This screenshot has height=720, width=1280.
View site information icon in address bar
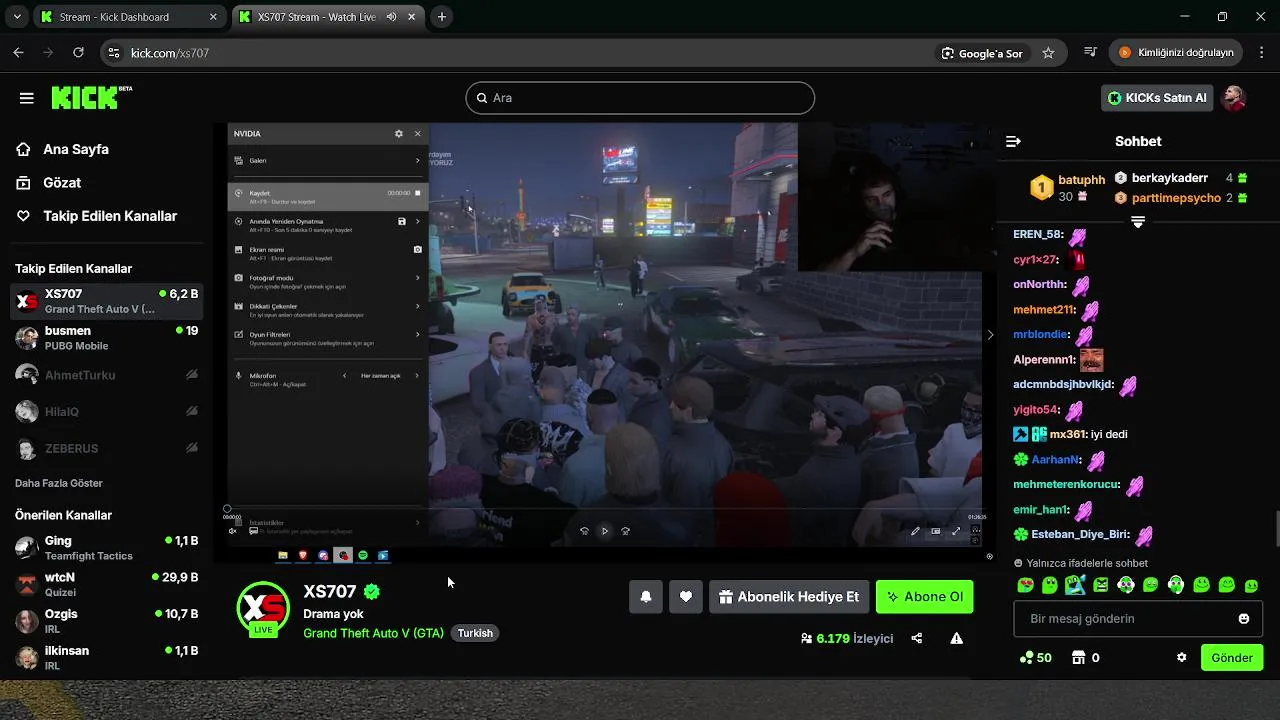tap(113, 53)
